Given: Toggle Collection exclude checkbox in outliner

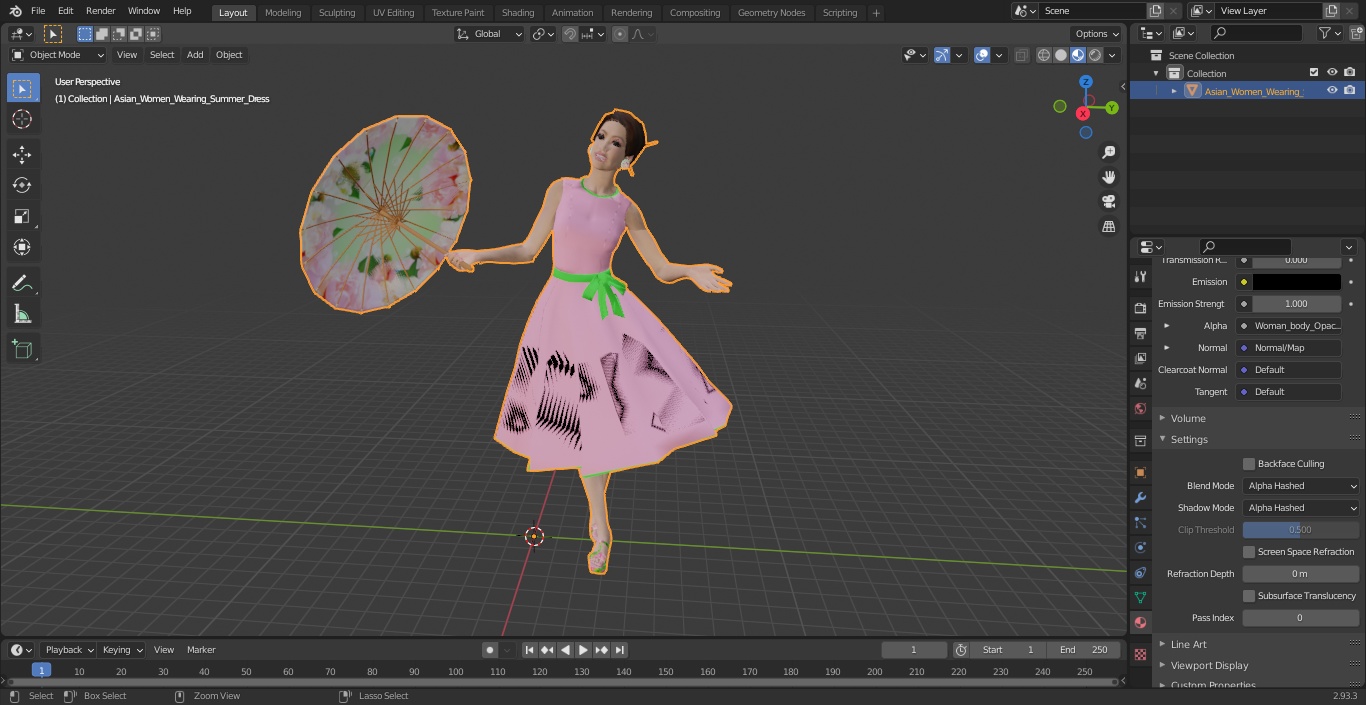Looking at the screenshot, I should click(x=1314, y=73).
